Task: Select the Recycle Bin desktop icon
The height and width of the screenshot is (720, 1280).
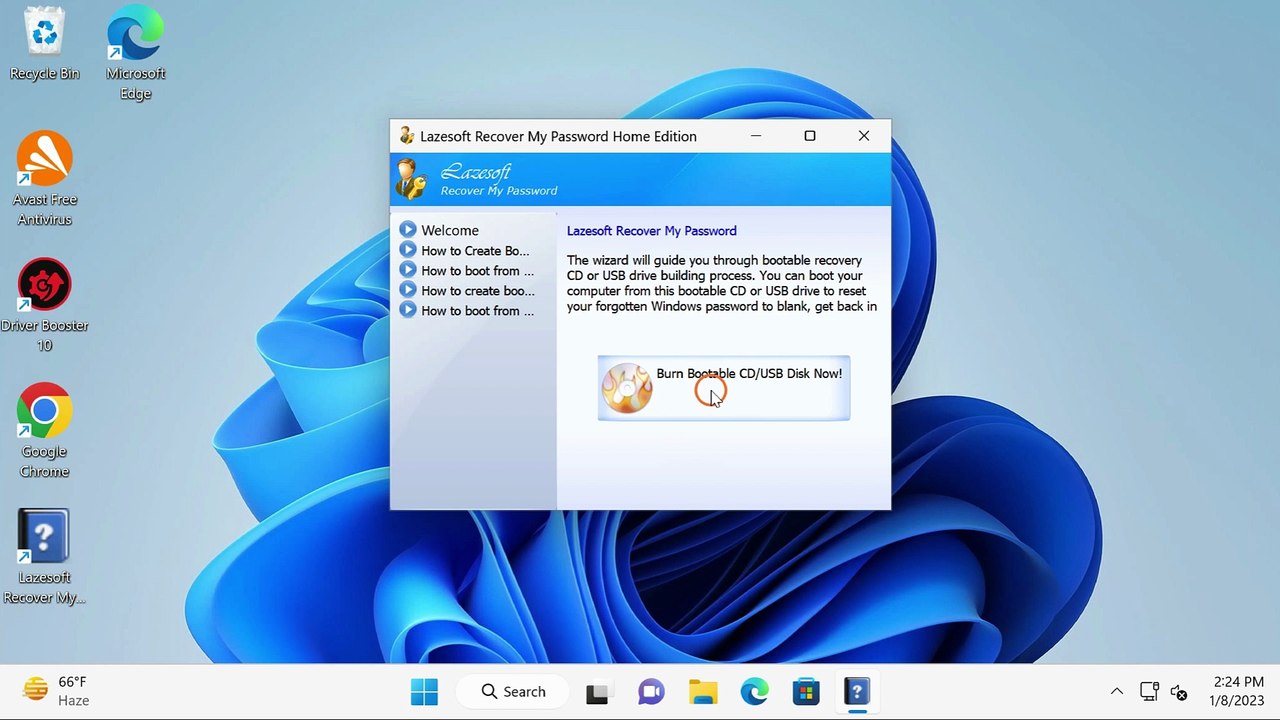Action: pyautogui.click(x=45, y=44)
